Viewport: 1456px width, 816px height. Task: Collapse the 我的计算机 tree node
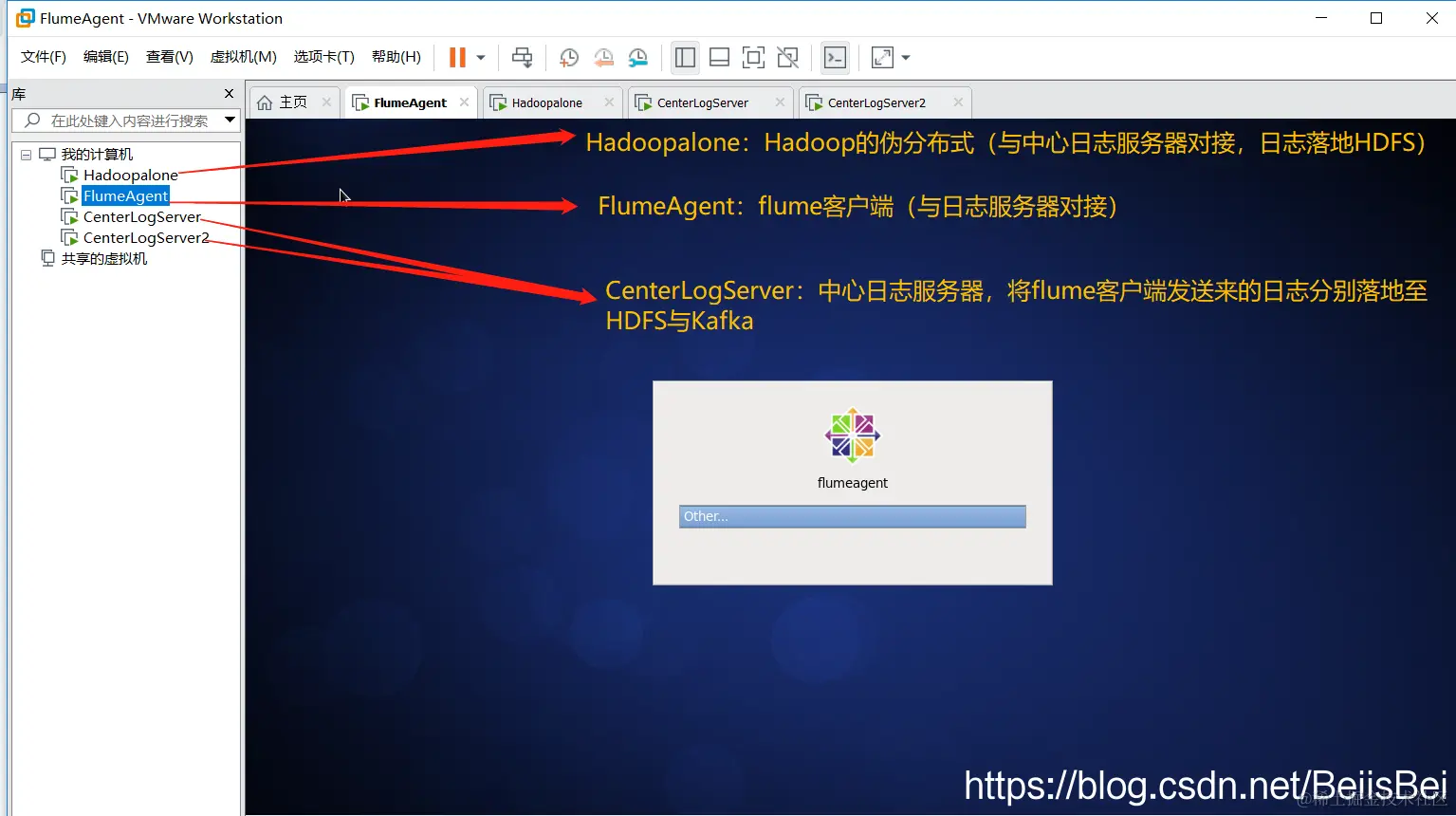pyautogui.click(x=26, y=155)
